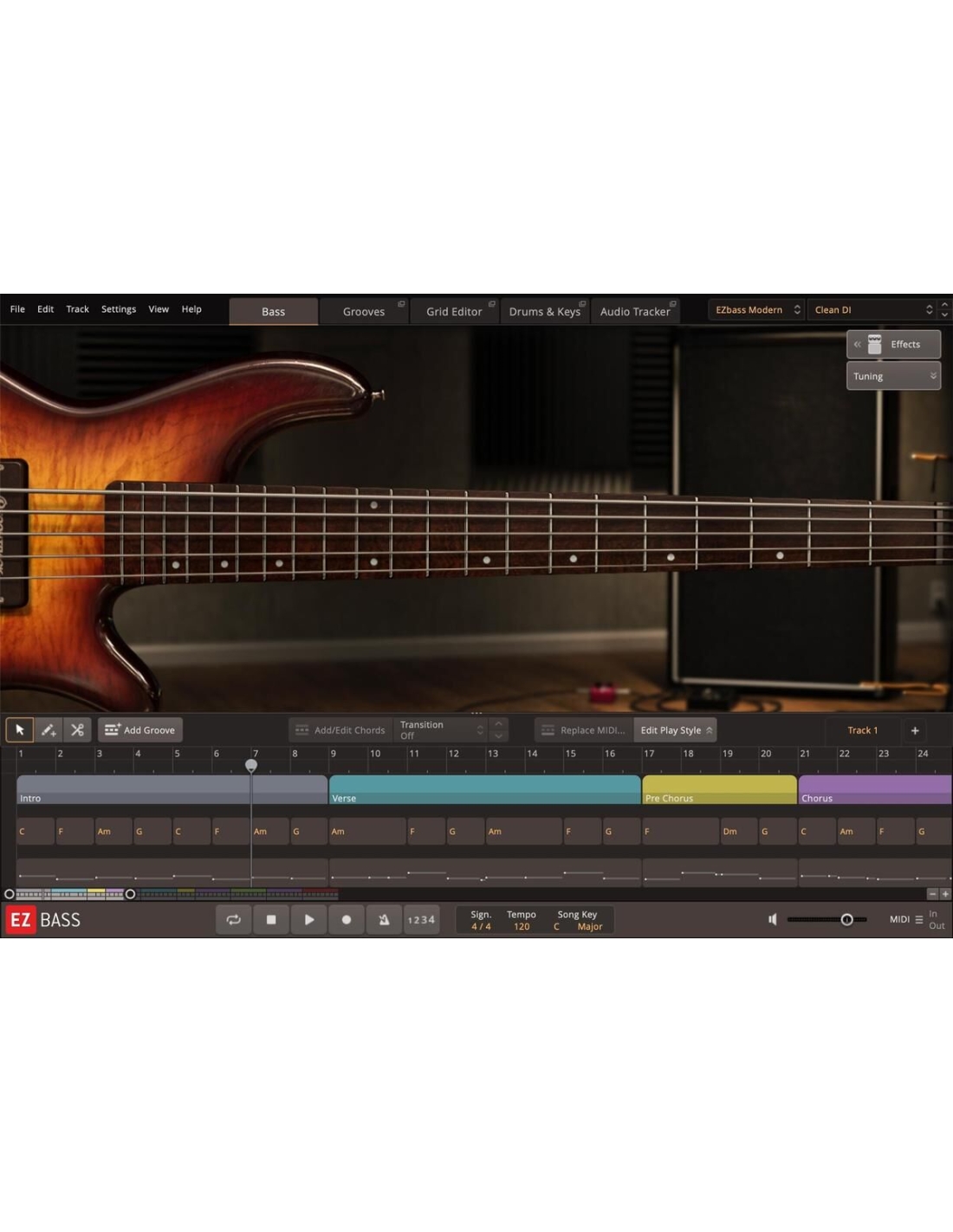
Task: Toggle the 1234 count-in button
Action: (x=421, y=919)
